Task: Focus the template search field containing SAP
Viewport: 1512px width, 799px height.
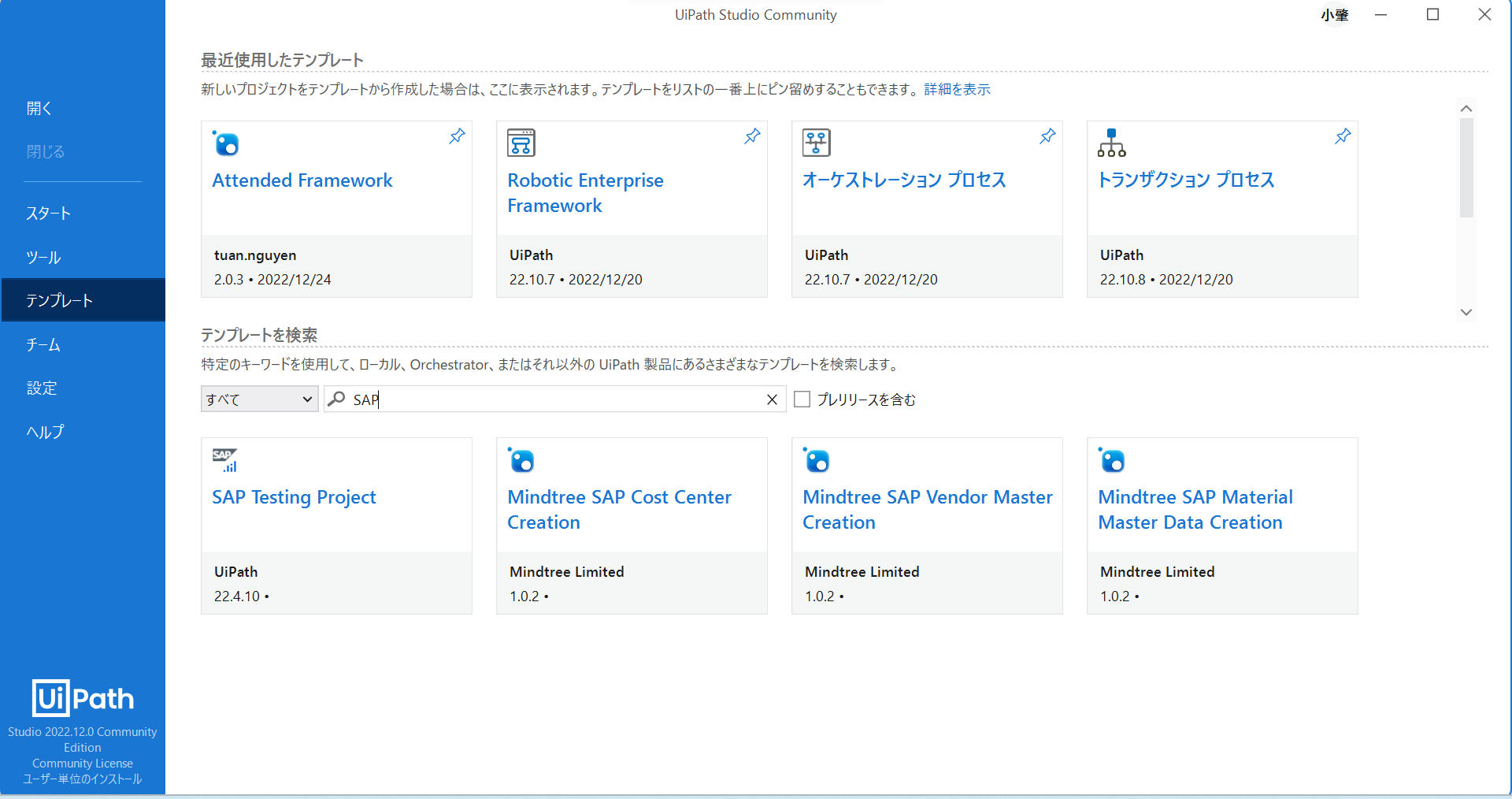Action: point(555,399)
